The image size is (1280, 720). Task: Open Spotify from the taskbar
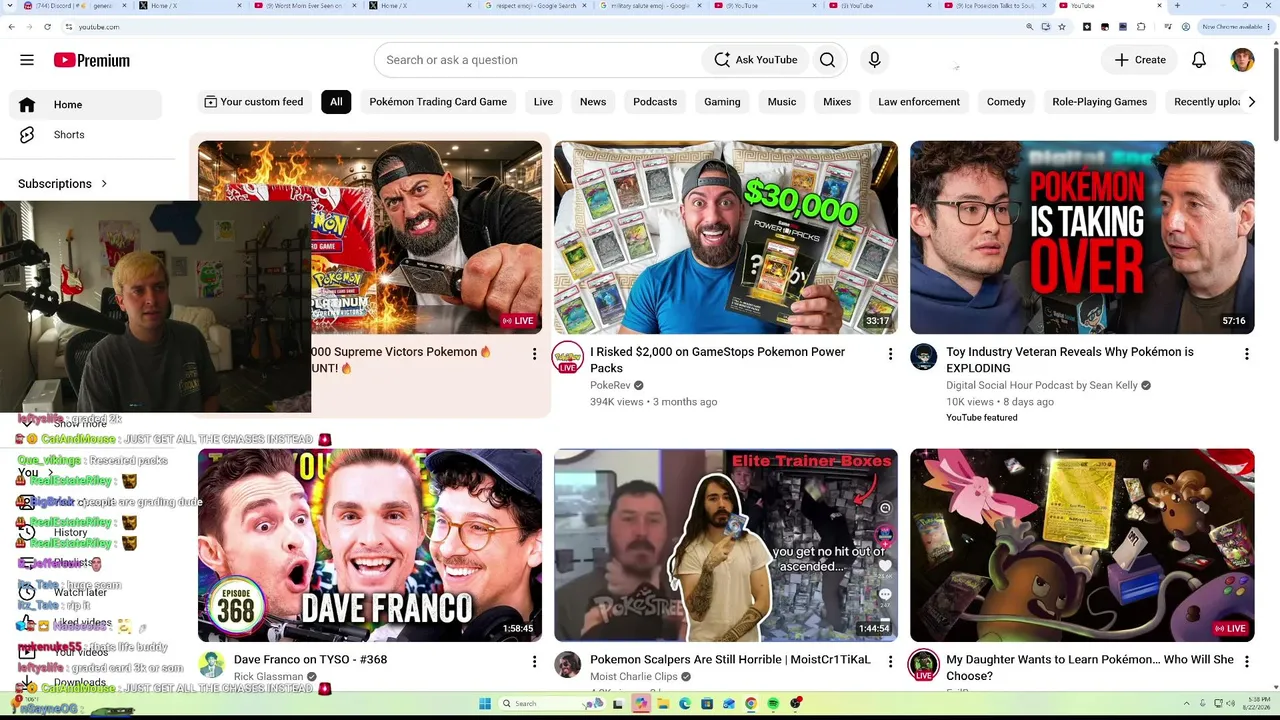pyautogui.click(x=774, y=704)
